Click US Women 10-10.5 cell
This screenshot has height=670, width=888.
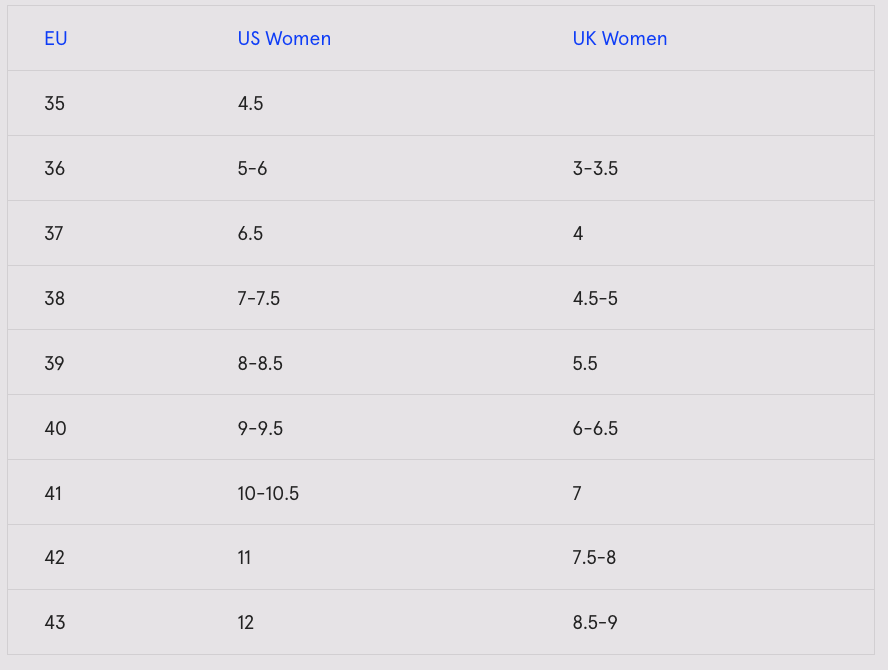(268, 493)
